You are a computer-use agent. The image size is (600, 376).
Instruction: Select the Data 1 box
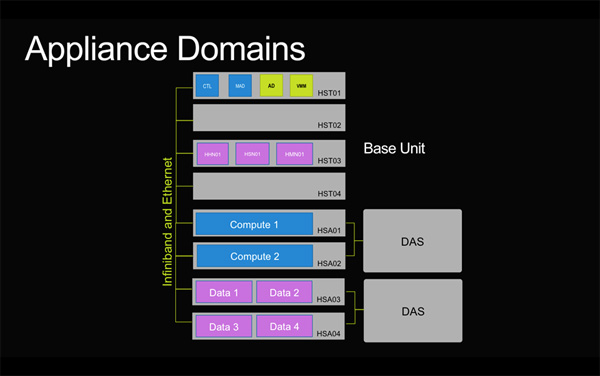[224, 292]
